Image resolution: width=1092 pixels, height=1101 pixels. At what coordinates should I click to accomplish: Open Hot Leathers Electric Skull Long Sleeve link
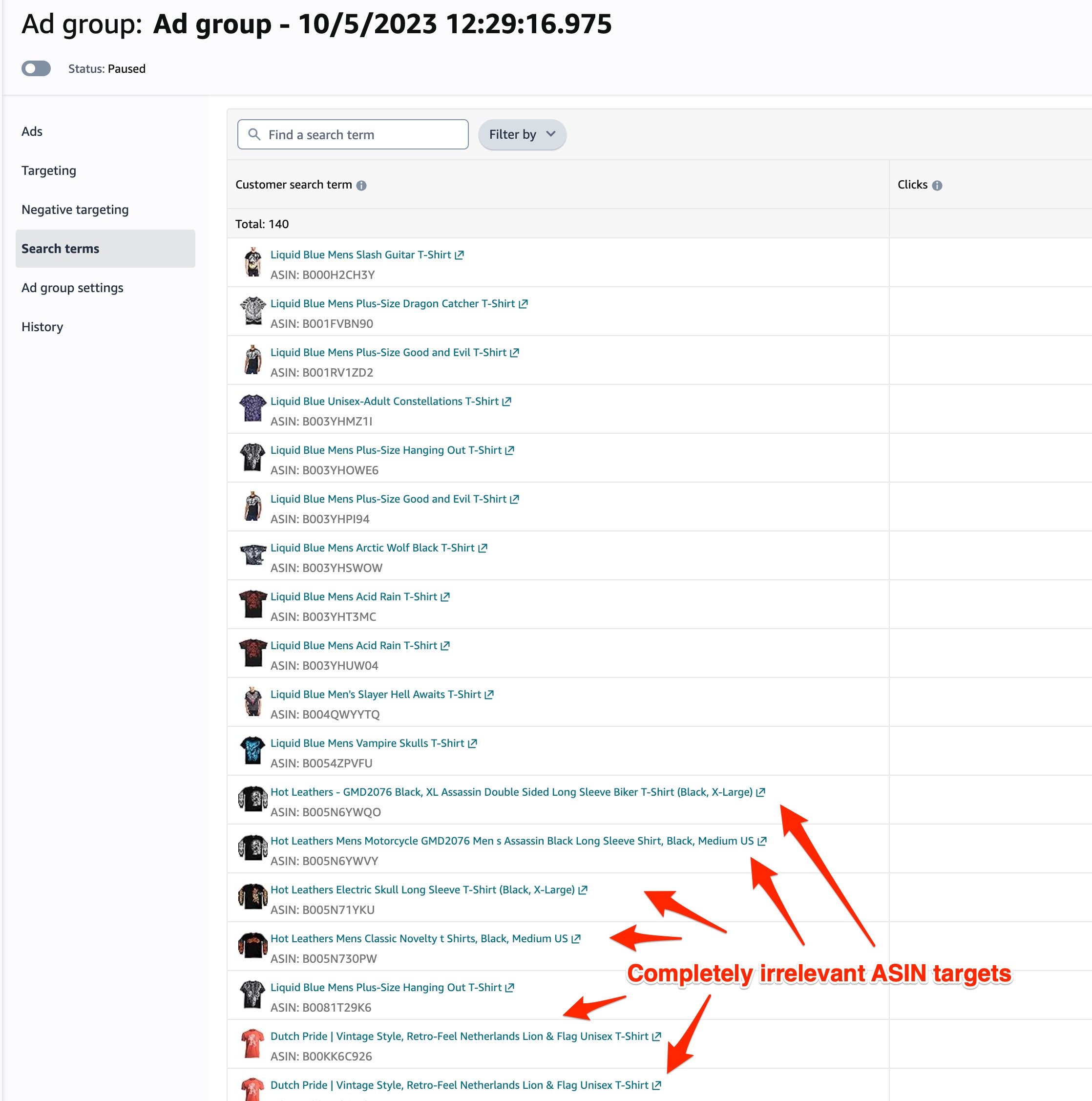pyautogui.click(x=422, y=889)
